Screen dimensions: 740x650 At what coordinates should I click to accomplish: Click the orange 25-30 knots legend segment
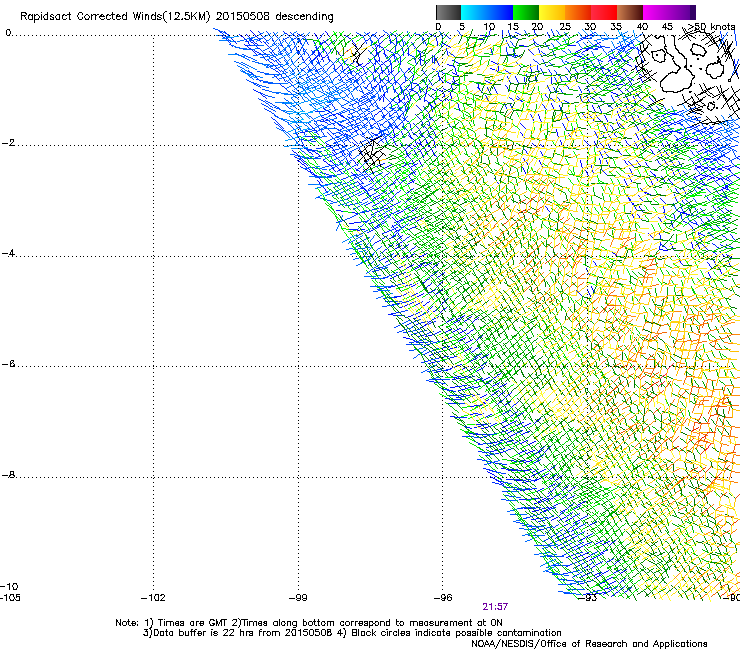click(x=578, y=12)
